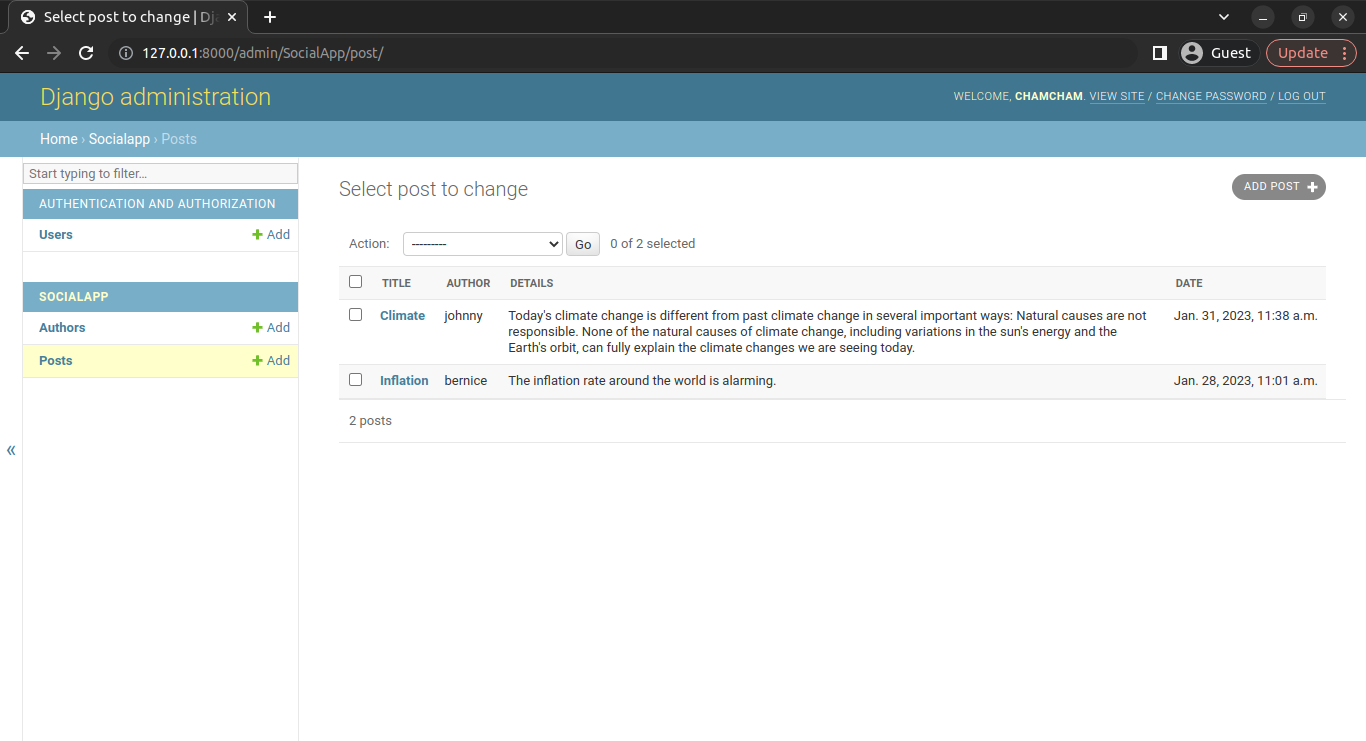Reload the page with the browser refresh icon

tap(86, 53)
